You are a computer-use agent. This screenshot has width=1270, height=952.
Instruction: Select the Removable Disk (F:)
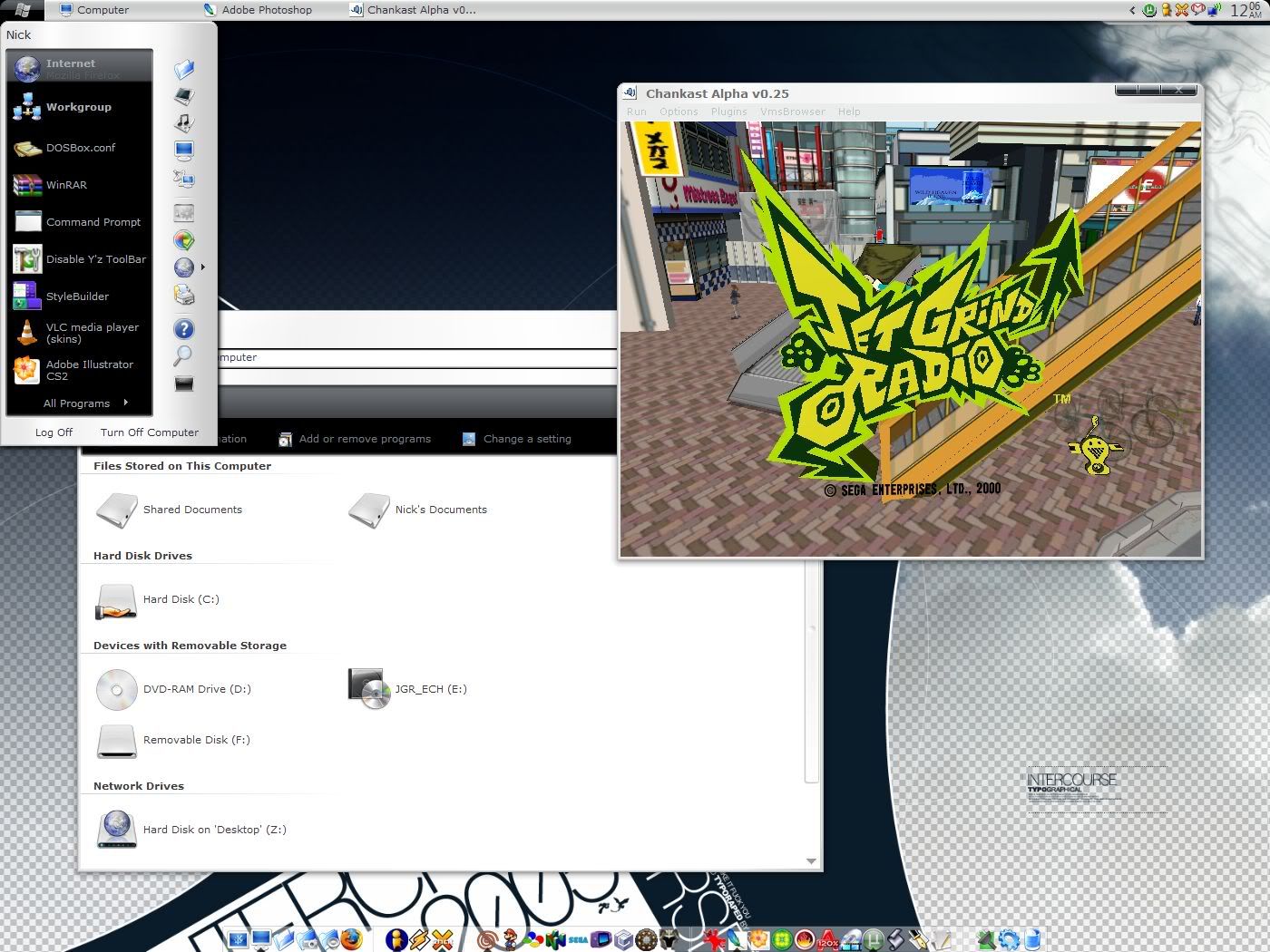173,740
